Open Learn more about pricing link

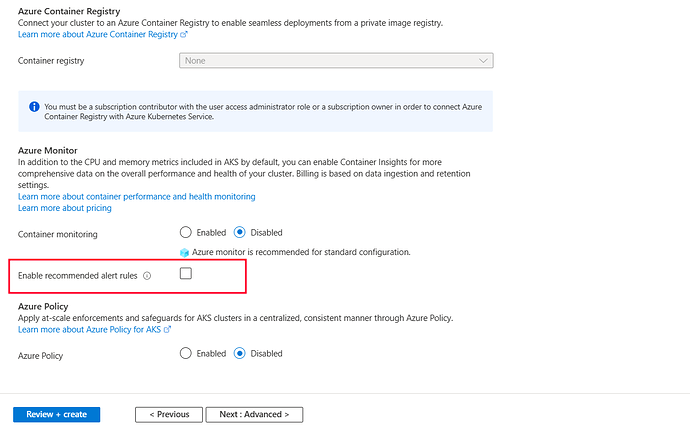point(65,208)
